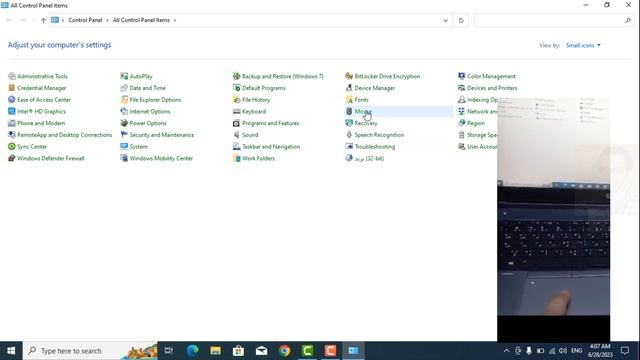
Task: Click the Credential Manager icon
Action: pyautogui.click(x=12, y=88)
